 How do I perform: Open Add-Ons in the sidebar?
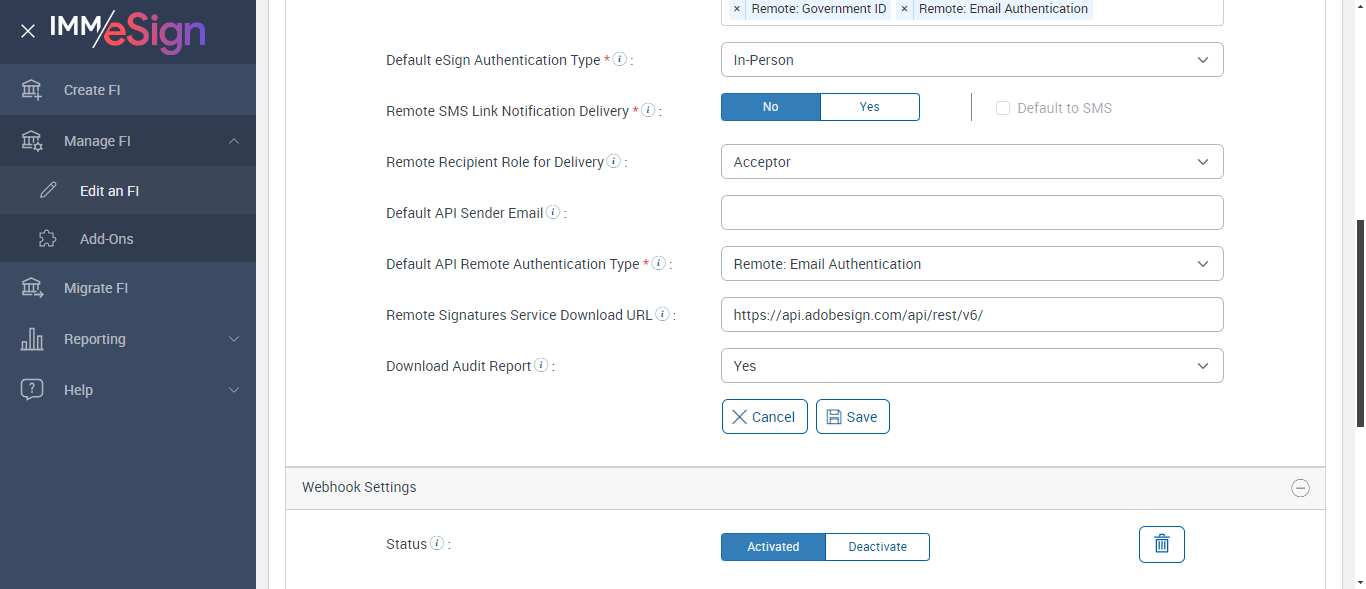(106, 239)
